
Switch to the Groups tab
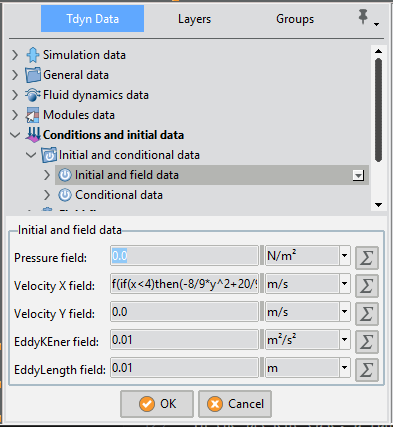point(295,19)
